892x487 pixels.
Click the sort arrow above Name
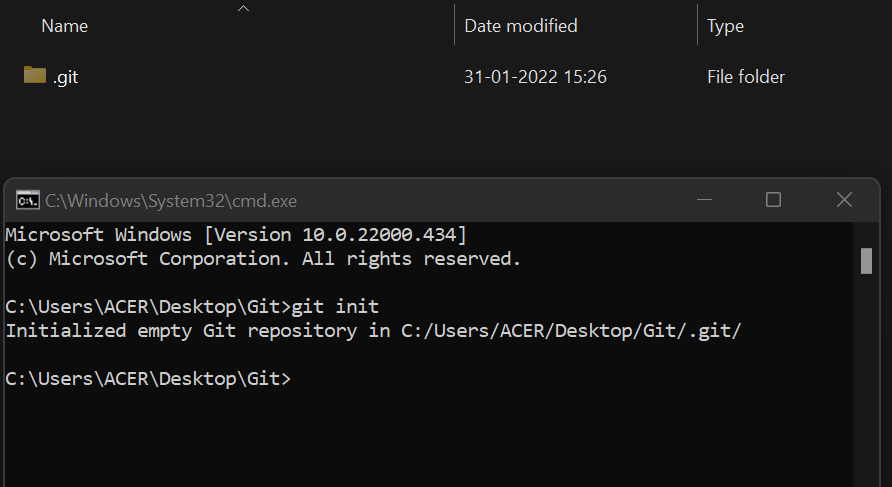[243, 8]
